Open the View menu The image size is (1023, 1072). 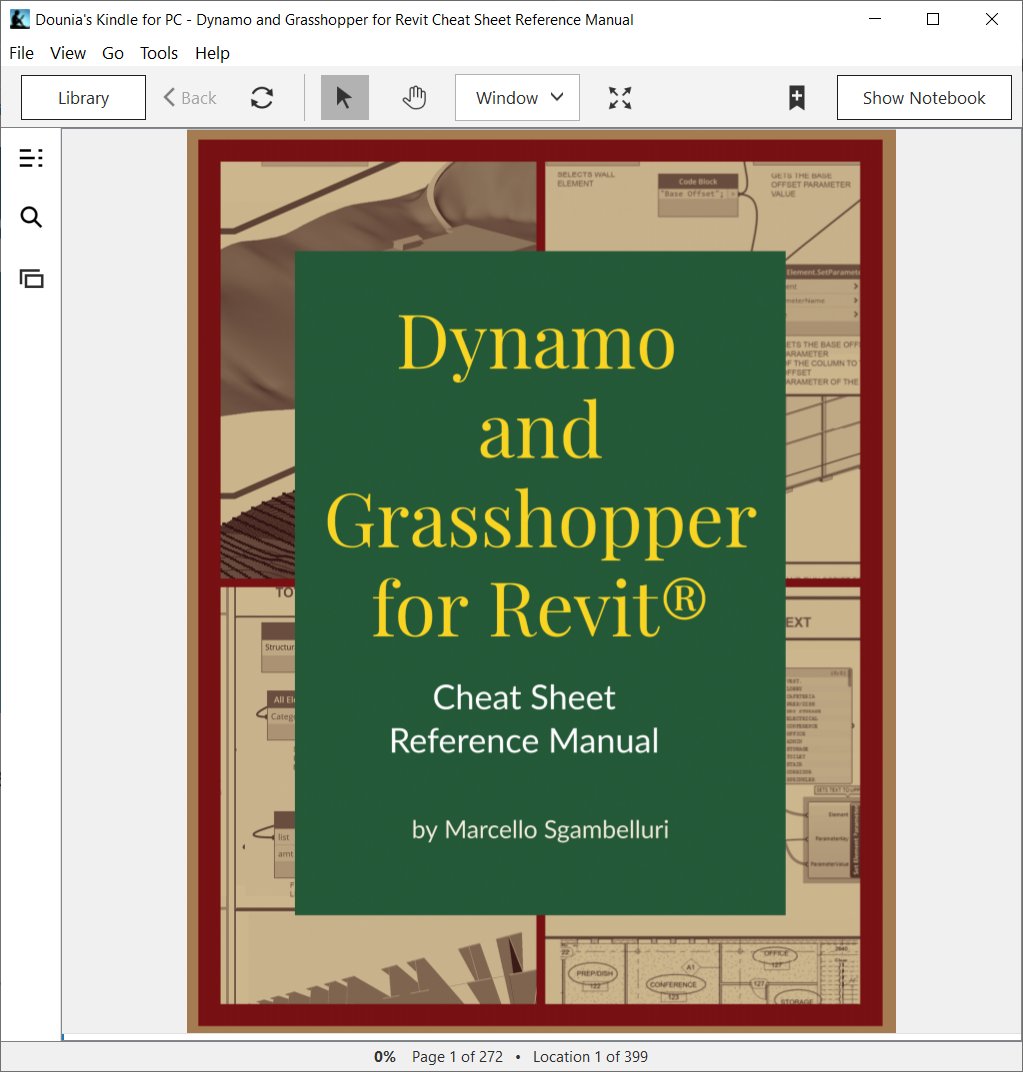68,53
